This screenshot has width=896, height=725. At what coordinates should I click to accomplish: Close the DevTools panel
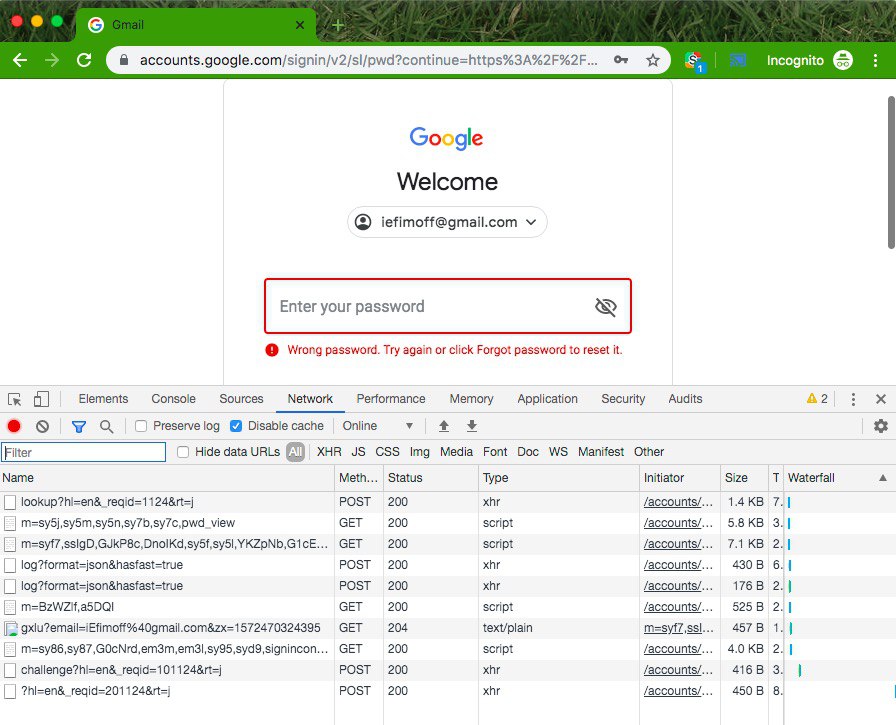coord(881,399)
